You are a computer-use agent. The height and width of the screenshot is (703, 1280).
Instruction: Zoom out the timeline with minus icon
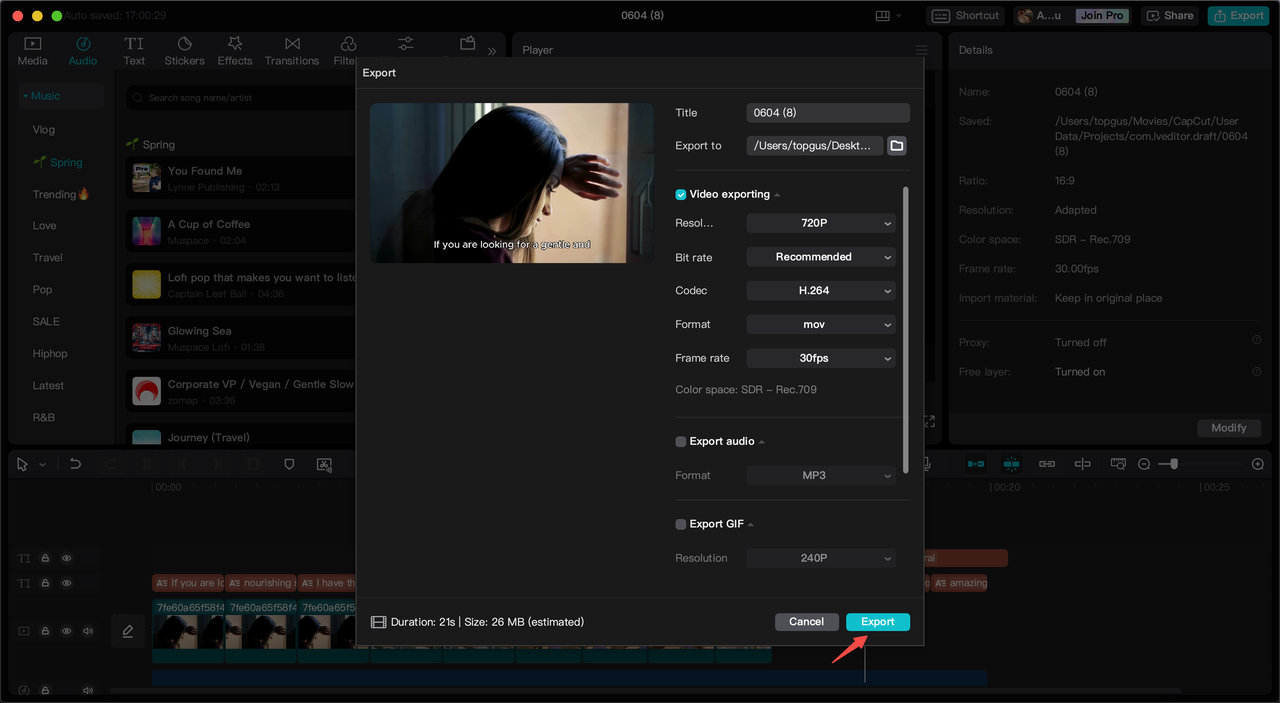pyautogui.click(x=1144, y=464)
